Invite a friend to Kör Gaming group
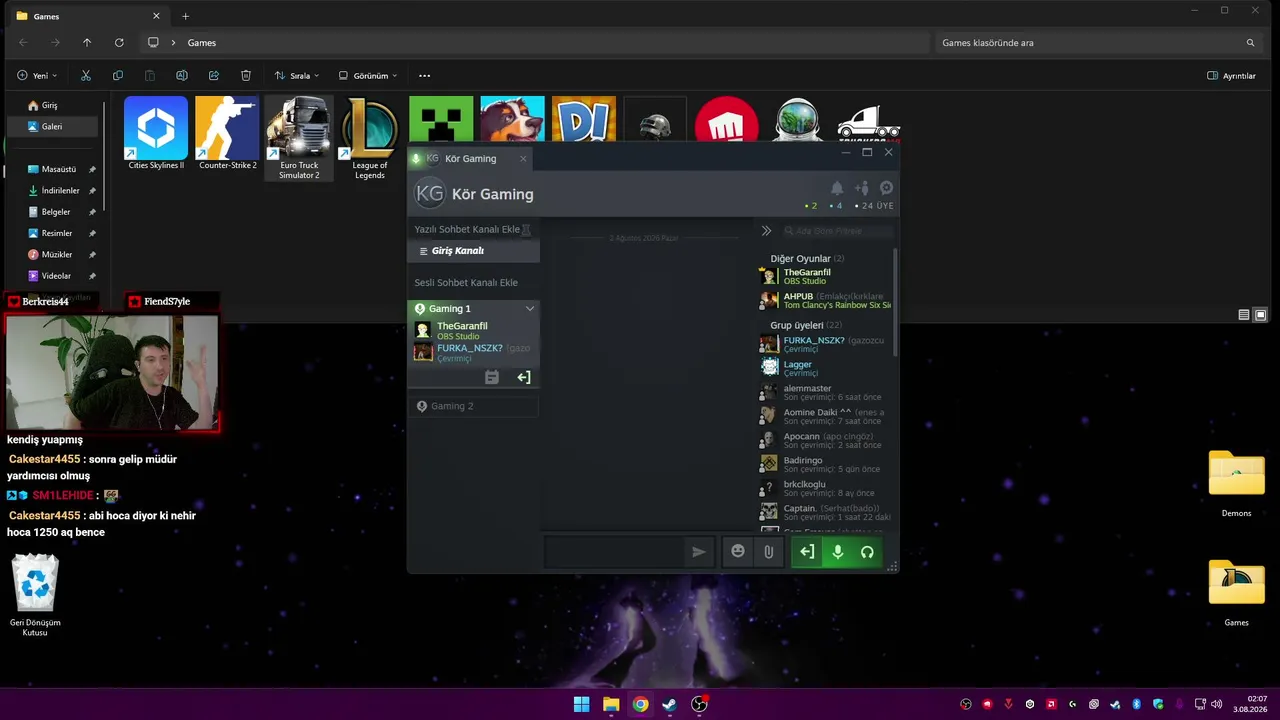Viewport: 1280px width, 720px height. pos(861,188)
